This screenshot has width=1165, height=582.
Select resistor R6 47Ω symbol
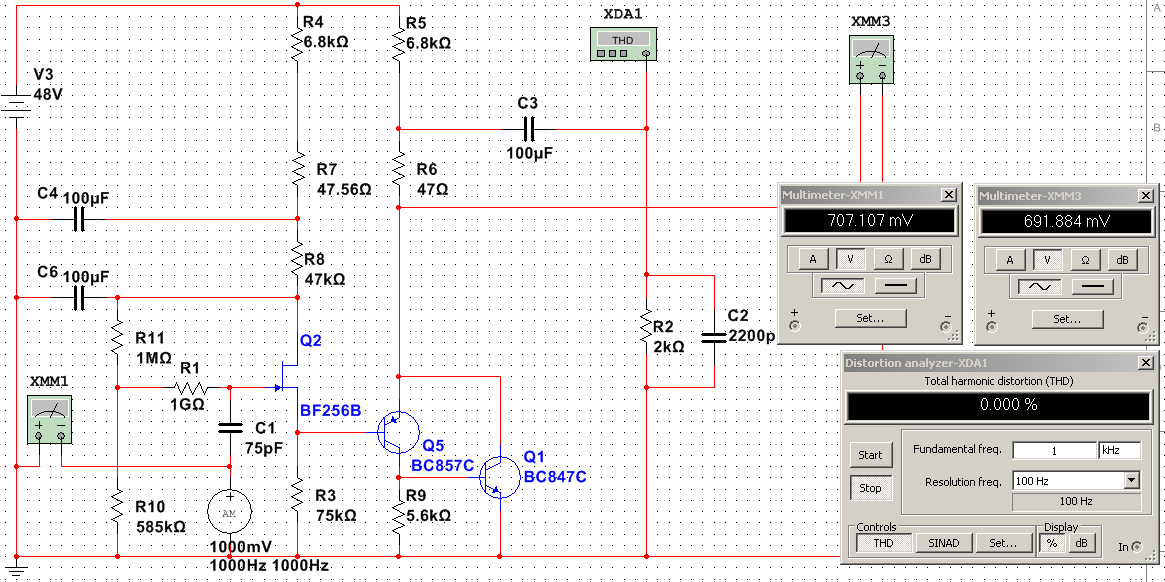[400, 169]
